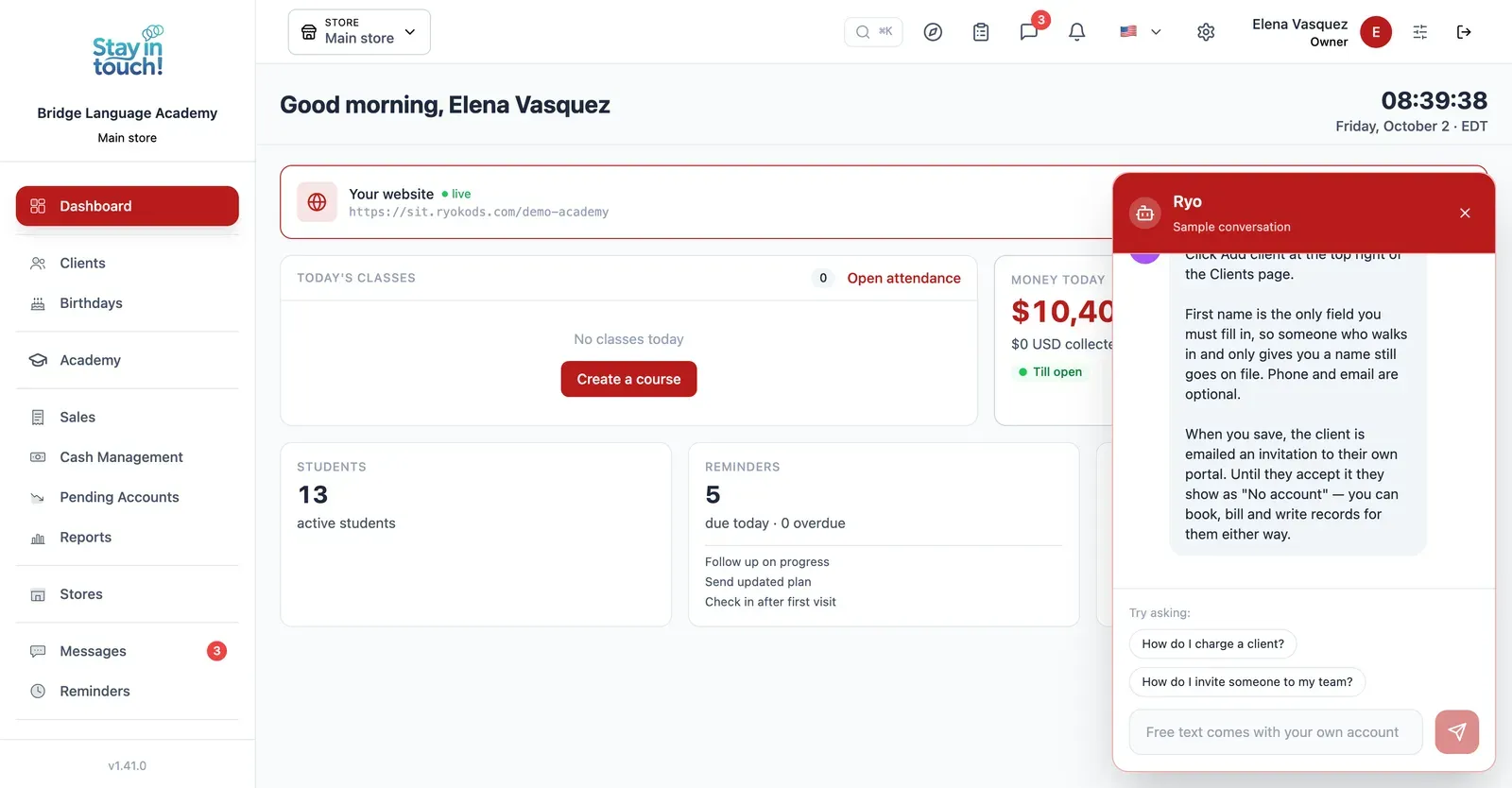Click the Stay in touch logo

pyautogui.click(x=128, y=51)
